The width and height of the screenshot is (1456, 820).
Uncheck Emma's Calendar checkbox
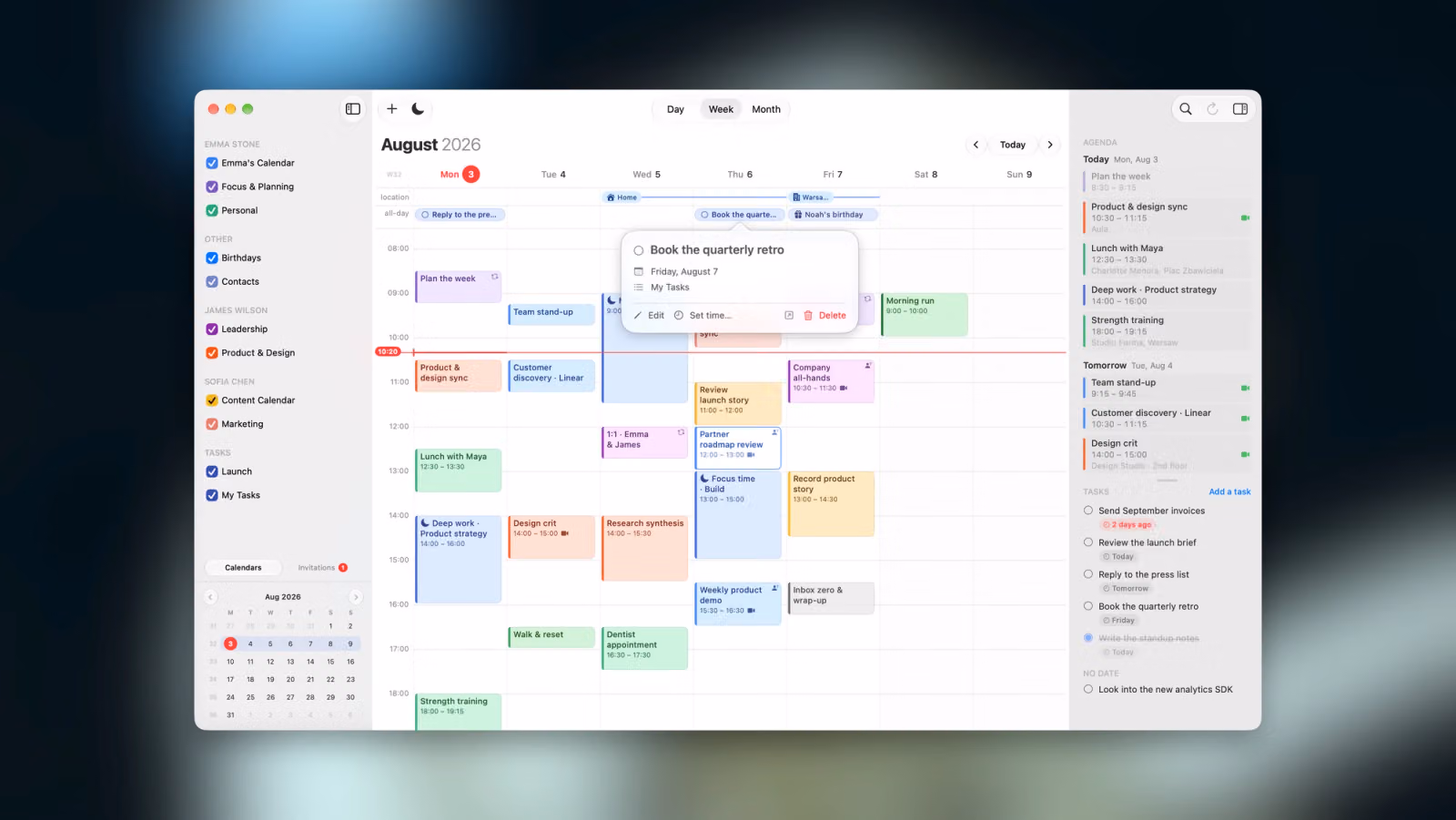tap(212, 163)
